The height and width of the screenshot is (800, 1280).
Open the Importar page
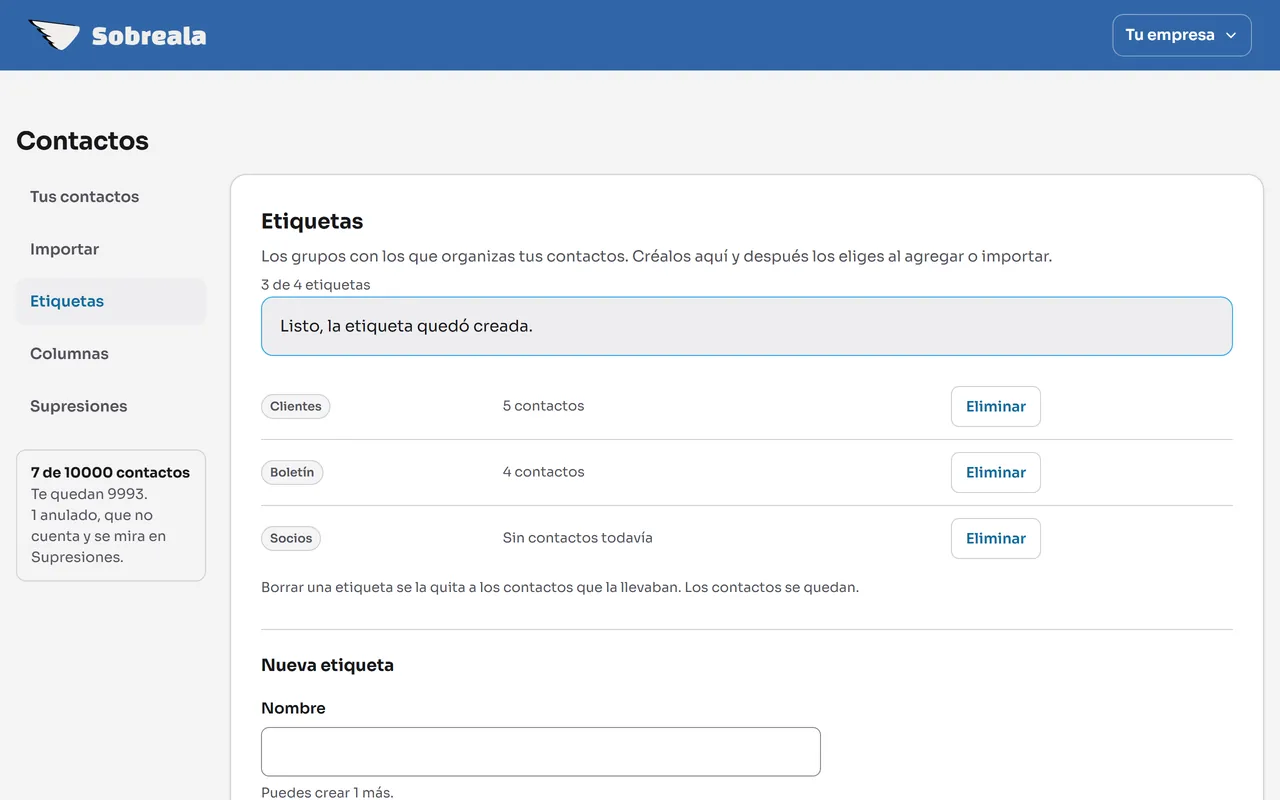tap(111, 249)
